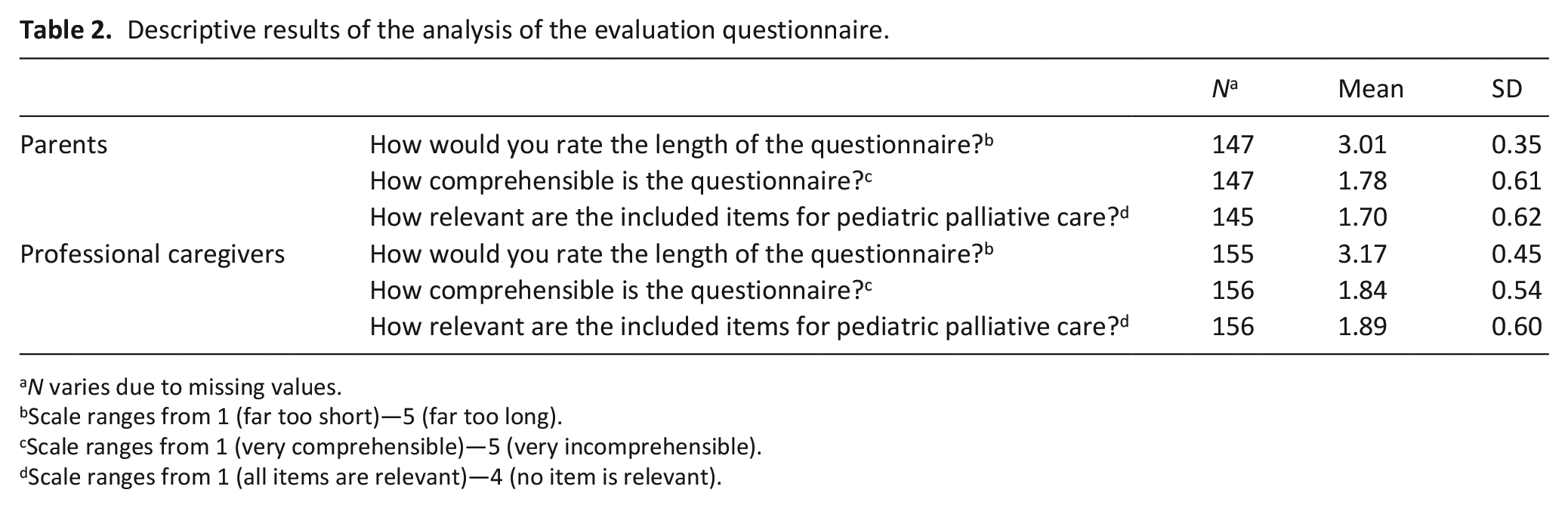Click footnote on far too long scale
The height and width of the screenshot is (508, 1568).
(x=291, y=417)
